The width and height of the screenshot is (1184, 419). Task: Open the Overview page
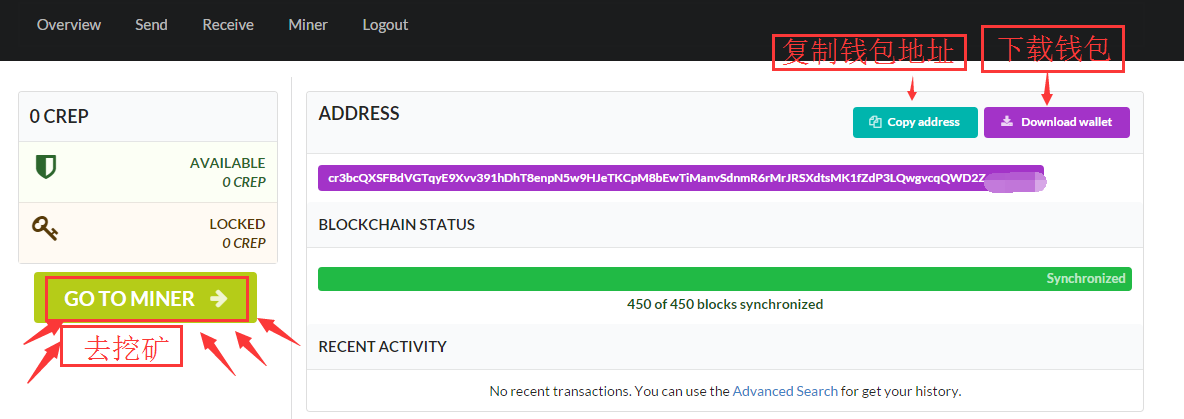(x=69, y=24)
